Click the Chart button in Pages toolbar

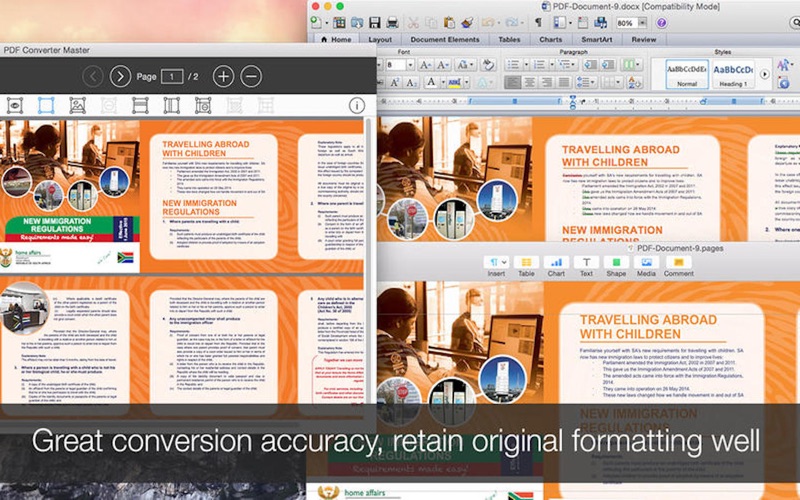(x=556, y=266)
